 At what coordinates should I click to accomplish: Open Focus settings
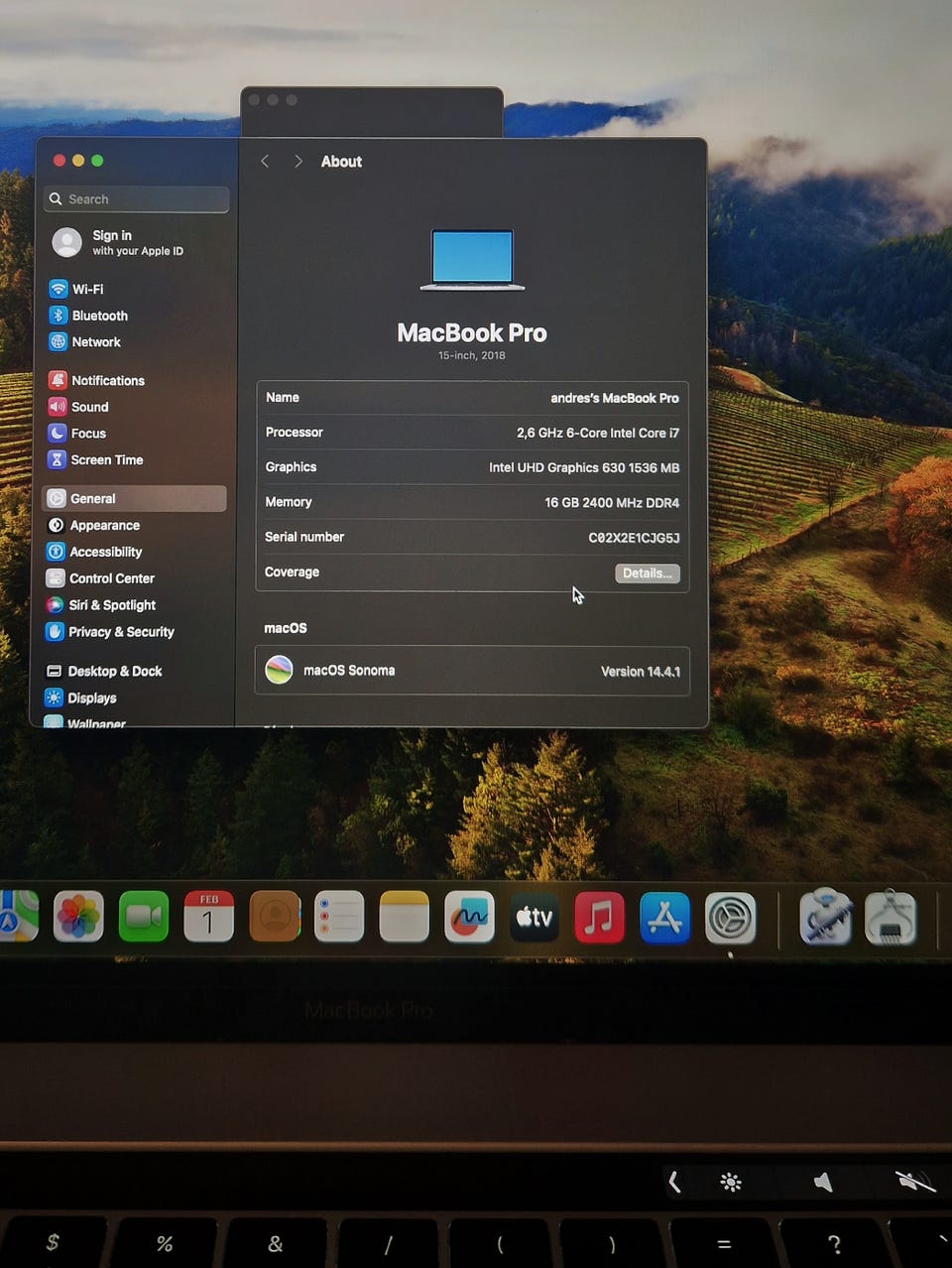point(77,434)
